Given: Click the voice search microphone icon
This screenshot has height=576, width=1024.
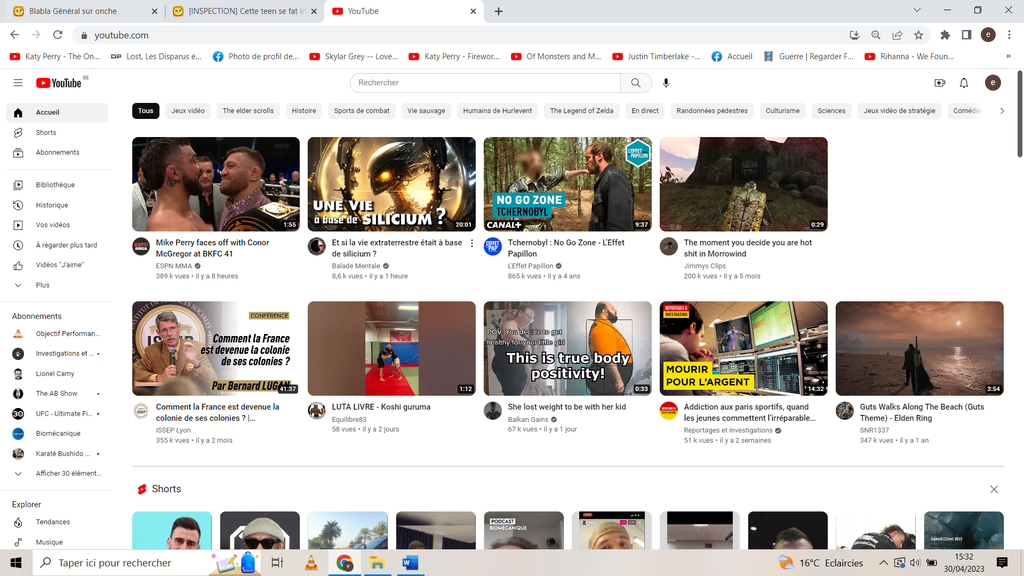Looking at the screenshot, I should pos(666,83).
